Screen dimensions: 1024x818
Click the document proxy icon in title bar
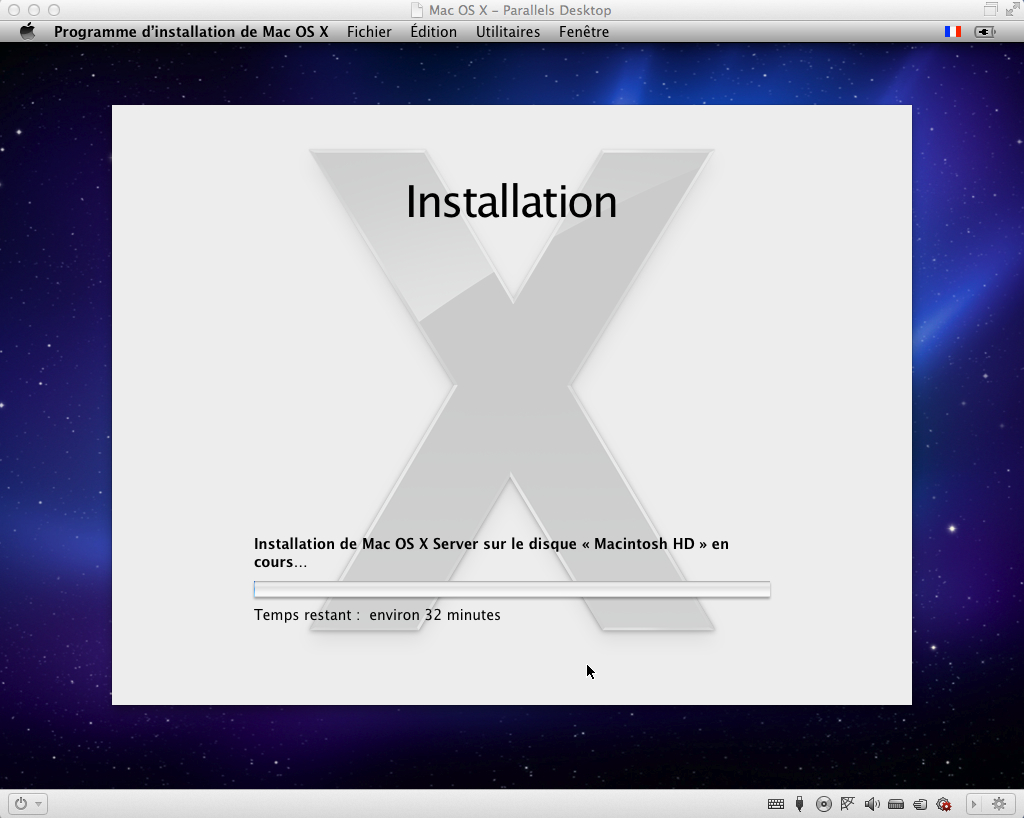point(417,10)
